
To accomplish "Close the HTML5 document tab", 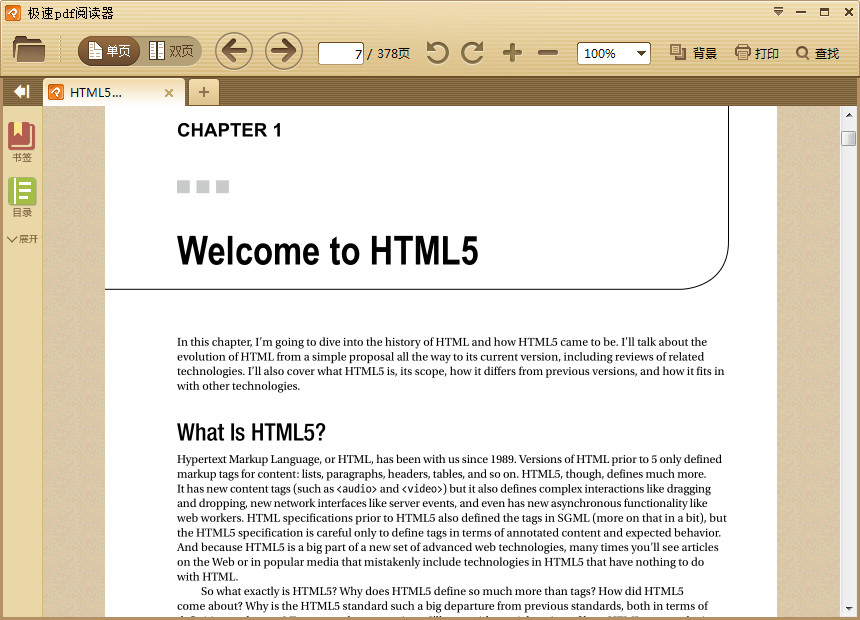I will pos(169,93).
